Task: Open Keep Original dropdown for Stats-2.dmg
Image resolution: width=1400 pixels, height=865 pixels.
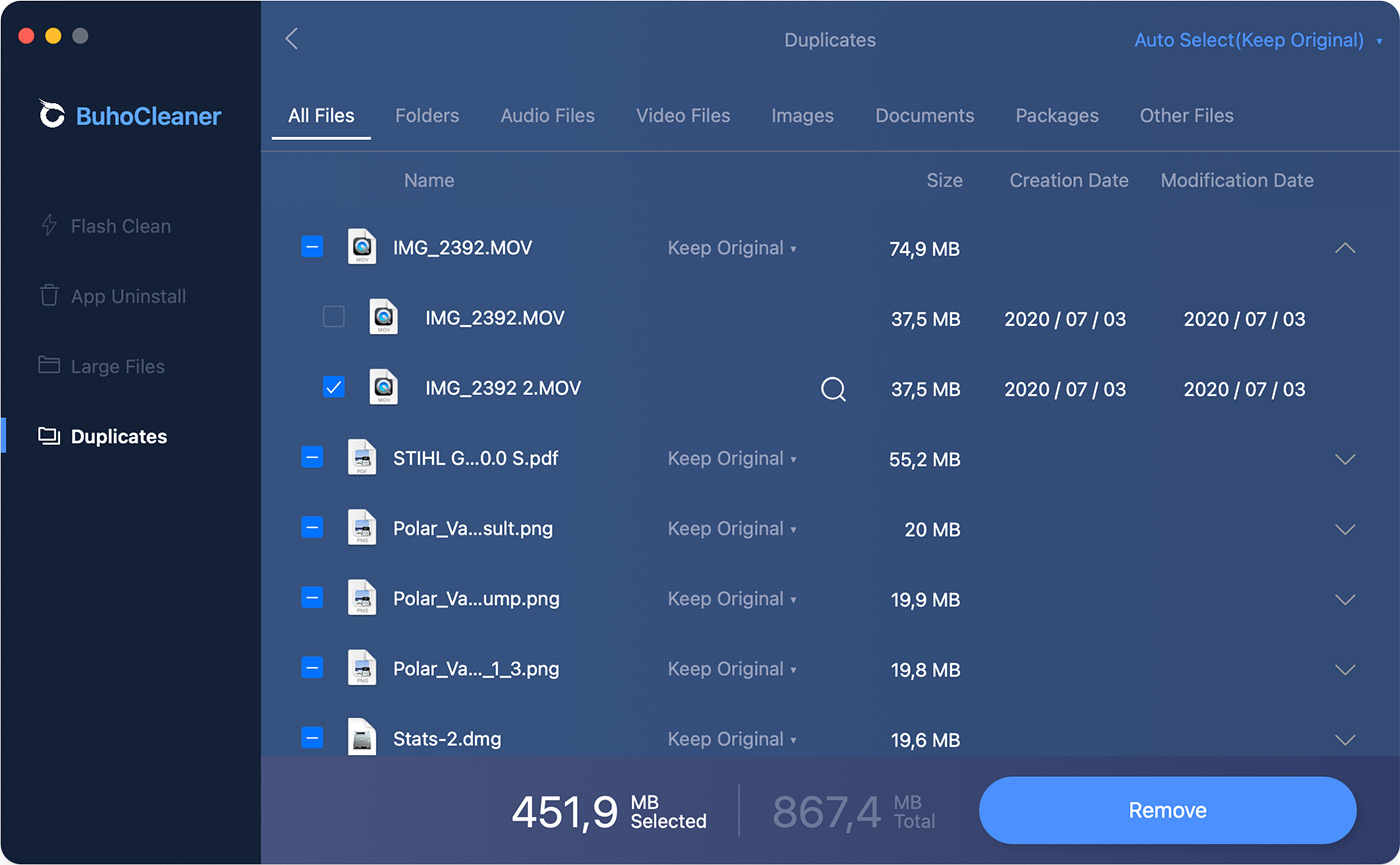Action: coord(732,739)
